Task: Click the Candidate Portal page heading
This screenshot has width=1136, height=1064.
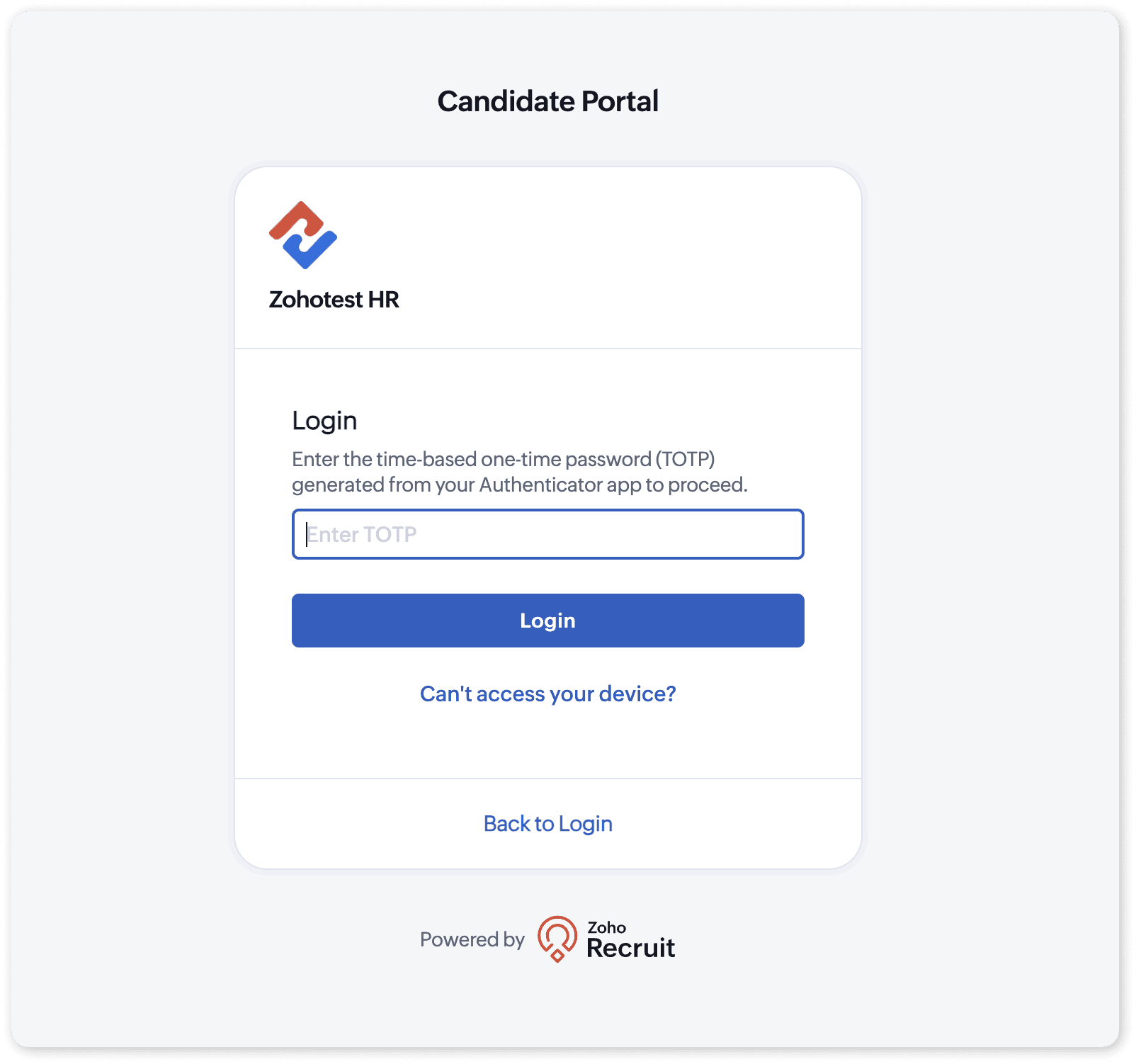Action: [x=547, y=101]
